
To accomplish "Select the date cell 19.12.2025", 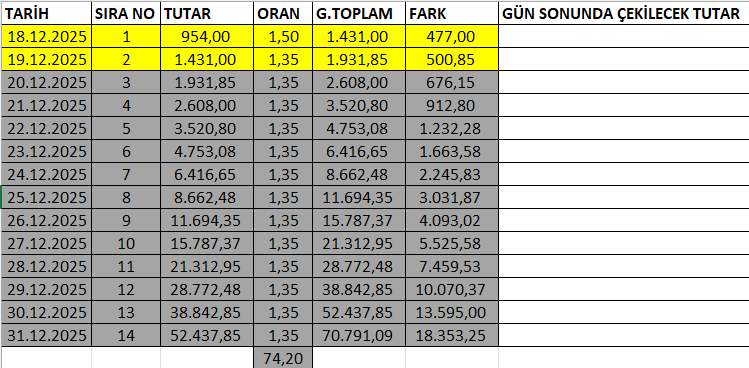I will [x=46, y=59].
